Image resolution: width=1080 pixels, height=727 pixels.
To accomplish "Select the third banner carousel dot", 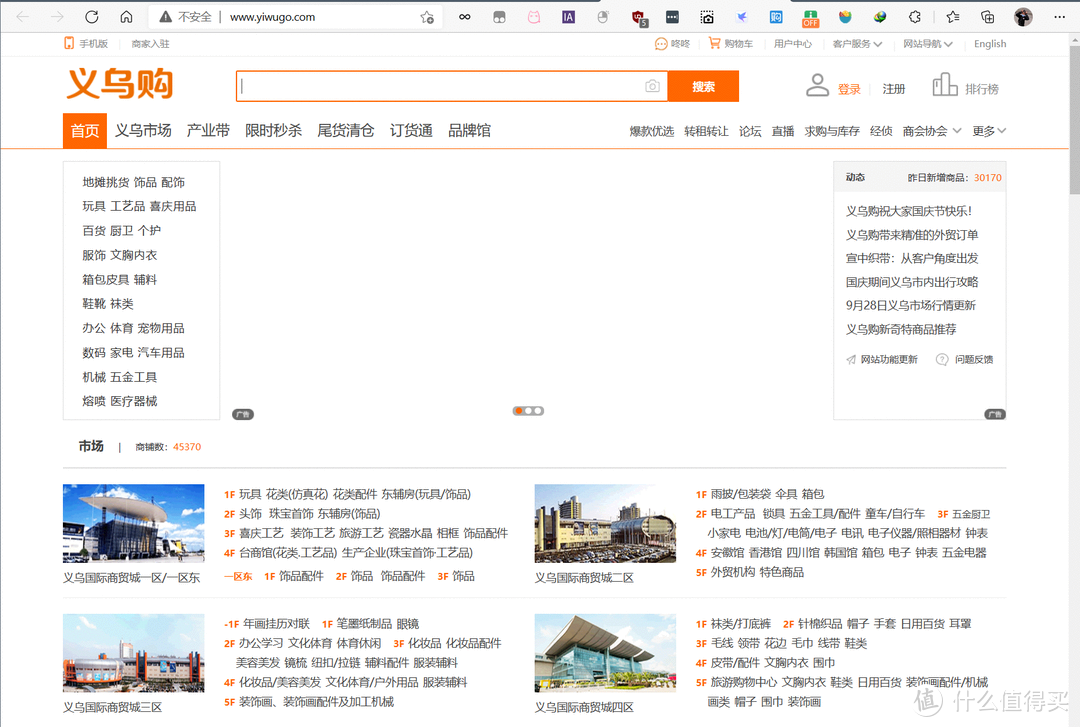I will [538, 411].
